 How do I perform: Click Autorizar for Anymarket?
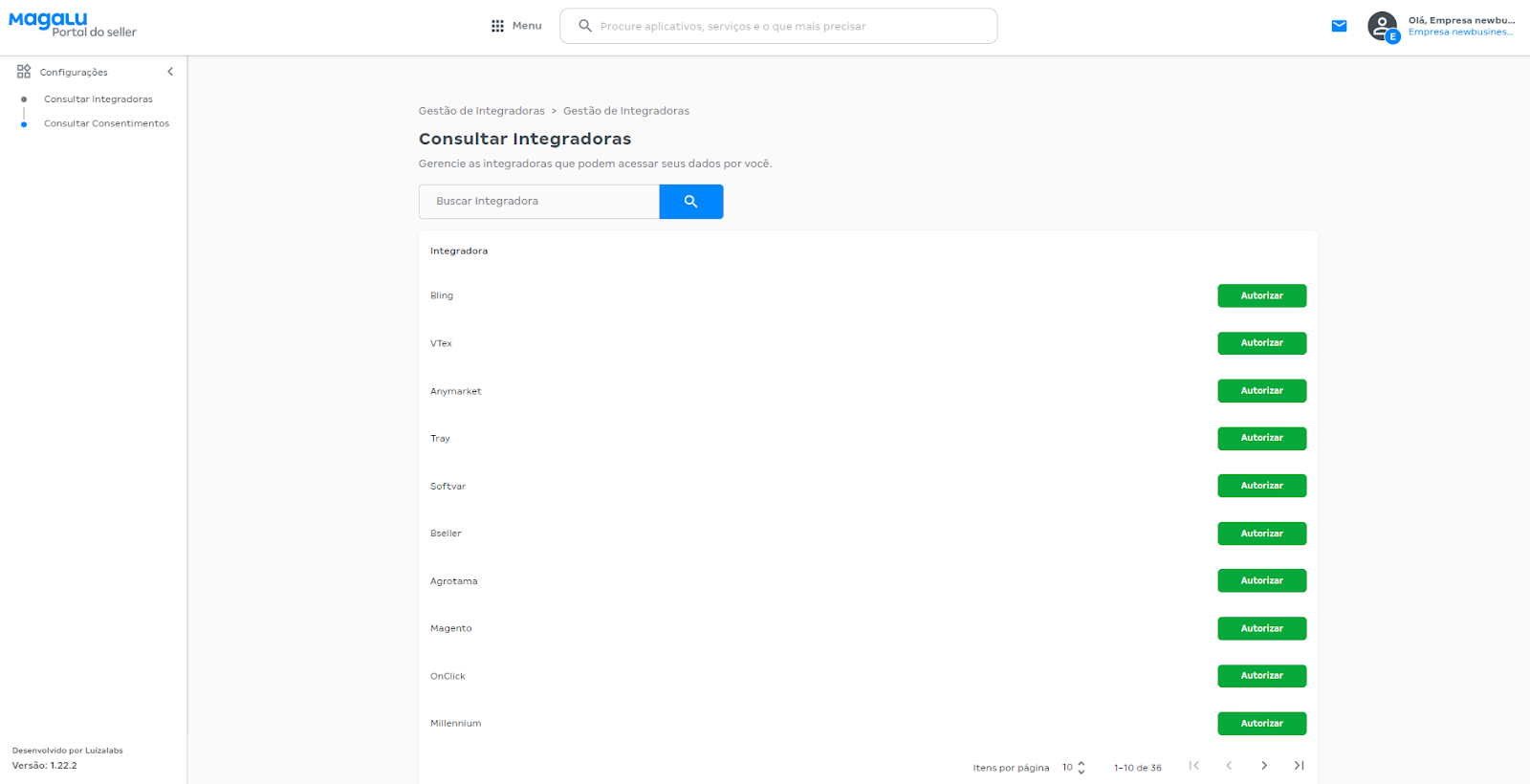click(1262, 391)
